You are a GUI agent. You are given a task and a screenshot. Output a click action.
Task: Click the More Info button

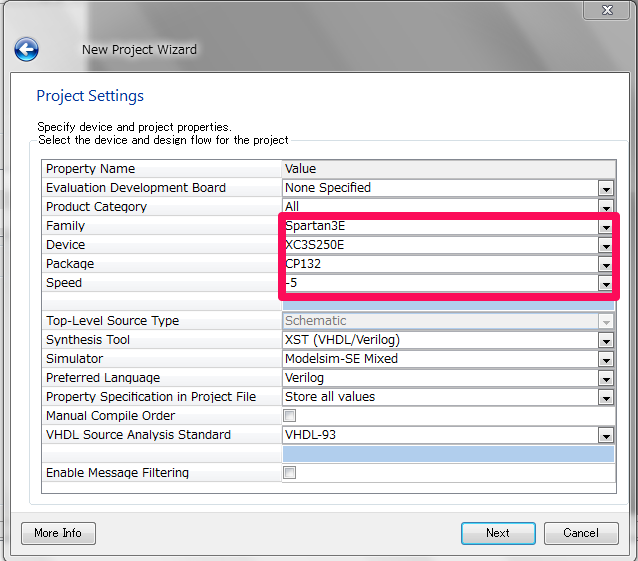[x=58, y=533]
